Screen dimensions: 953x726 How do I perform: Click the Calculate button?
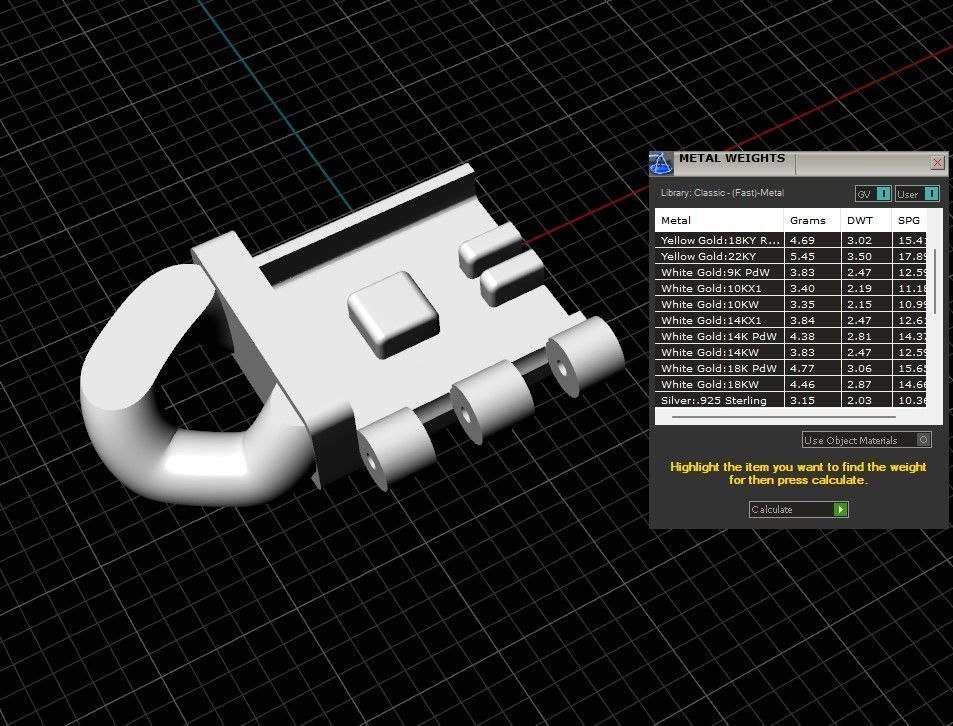[799, 510]
